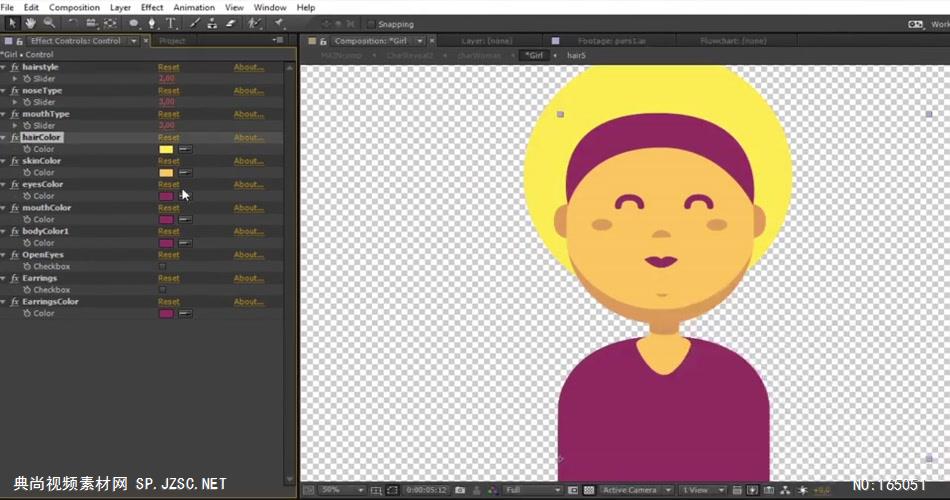Open the Active Camera view dropdown
The height and width of the screenshot is (500, 950).
click(635, 490)
